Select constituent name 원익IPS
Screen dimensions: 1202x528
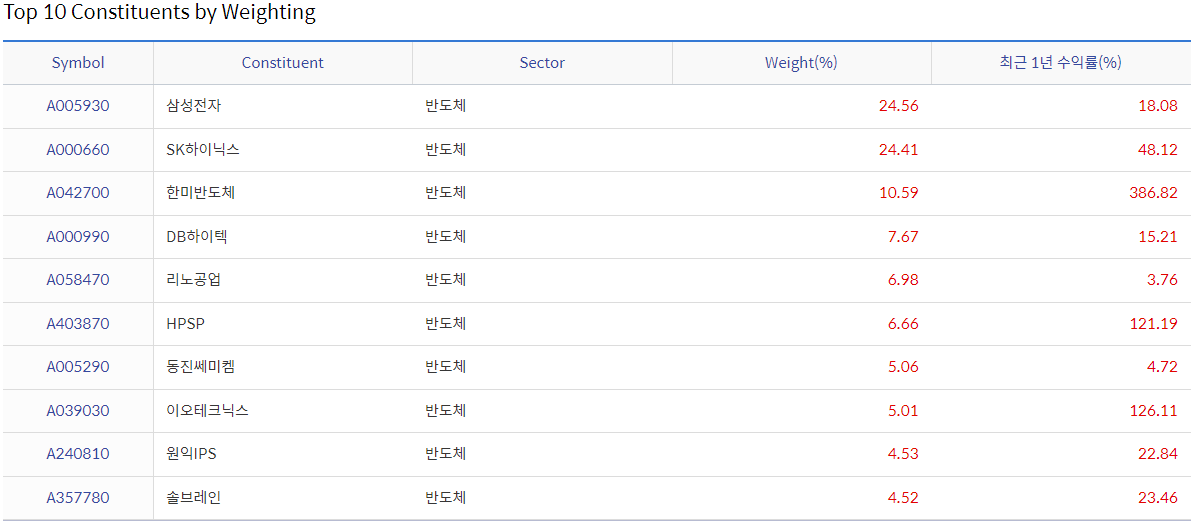click(191, 454)
